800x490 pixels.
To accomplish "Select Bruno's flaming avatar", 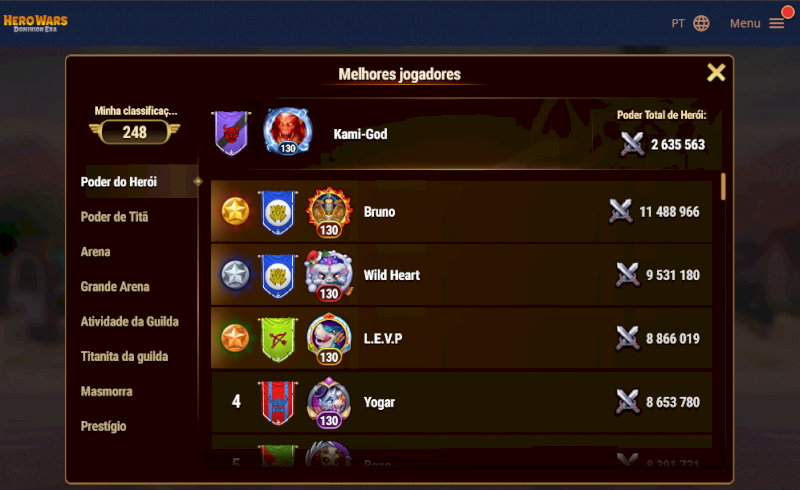I will tap(329, 213).
